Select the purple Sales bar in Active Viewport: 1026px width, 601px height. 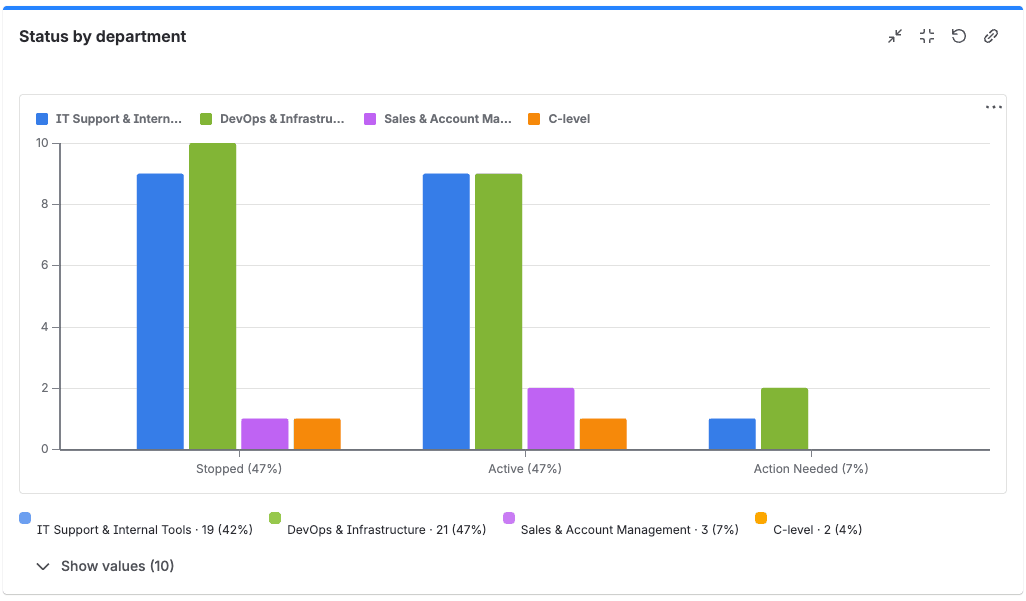pyautogui.click(x=551, y=419)
